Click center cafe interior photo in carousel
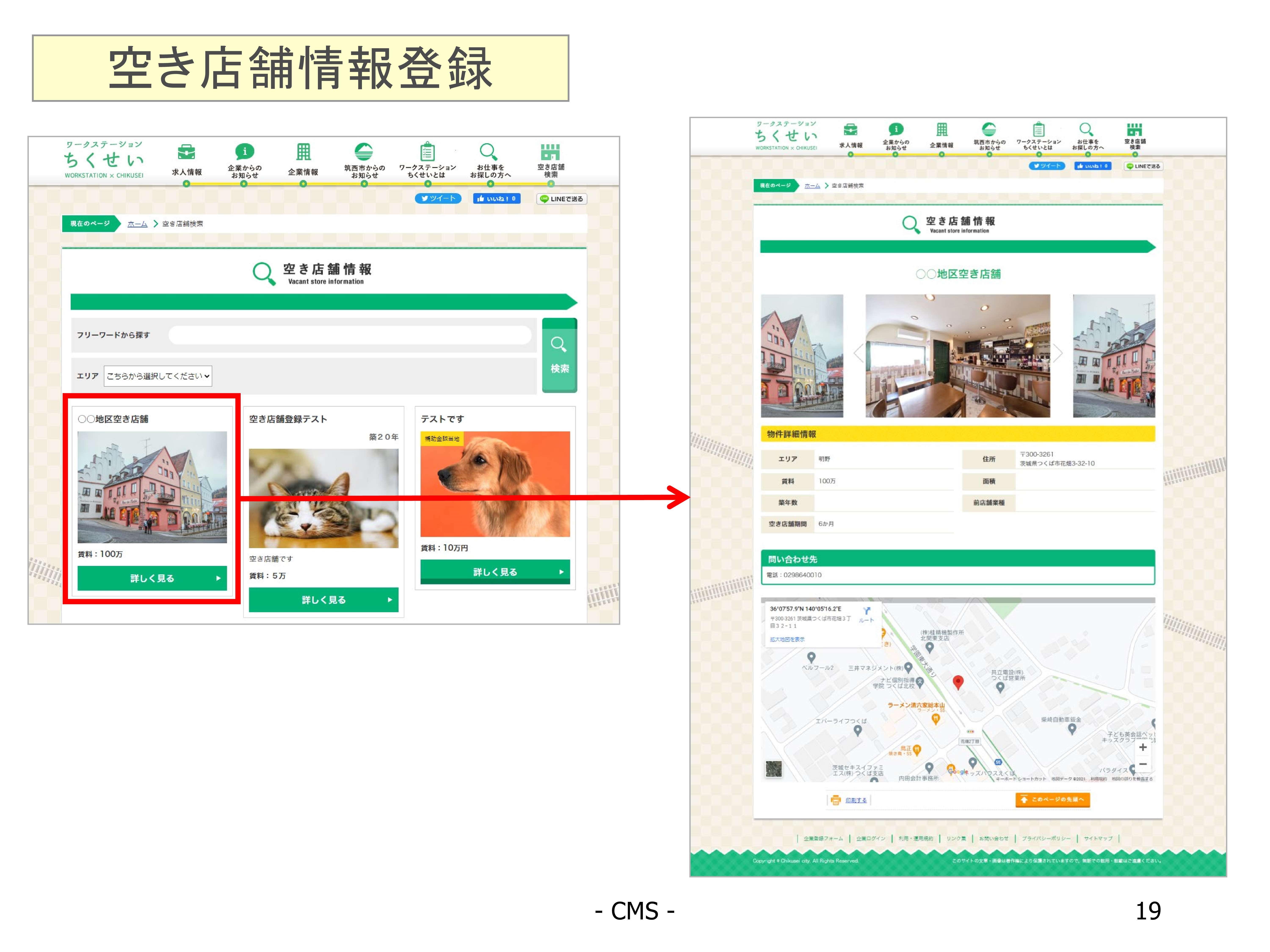Image resolution: width=1270 pixels, height=952 pixels. point(958,356)
